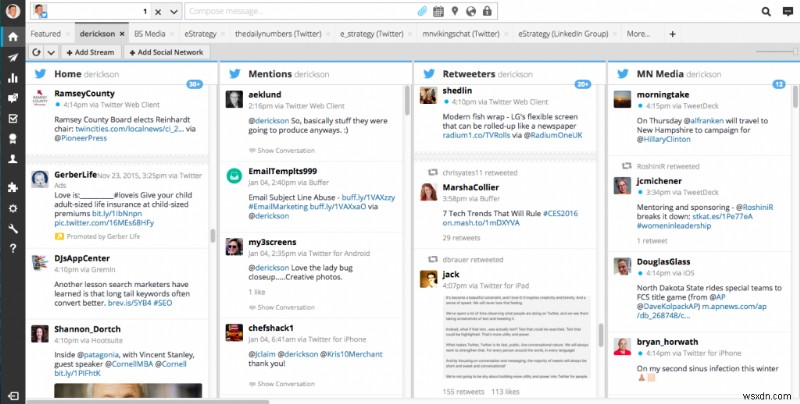Click the profile avatar at sidebar top
The image size is (800, 404).
(x=13, y=11)
